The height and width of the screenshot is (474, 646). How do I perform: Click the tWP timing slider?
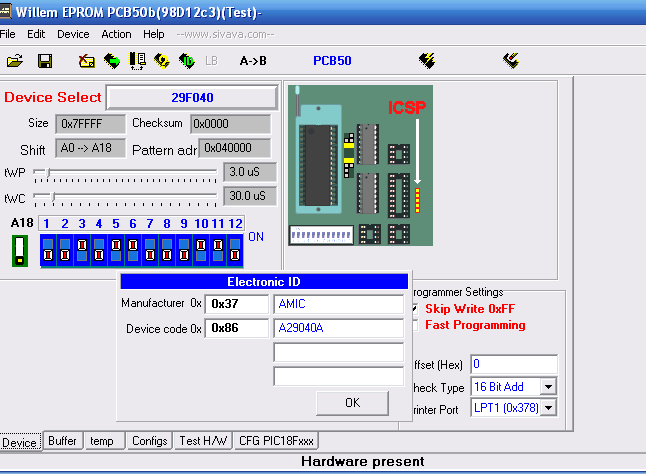(x=125, y=172)
